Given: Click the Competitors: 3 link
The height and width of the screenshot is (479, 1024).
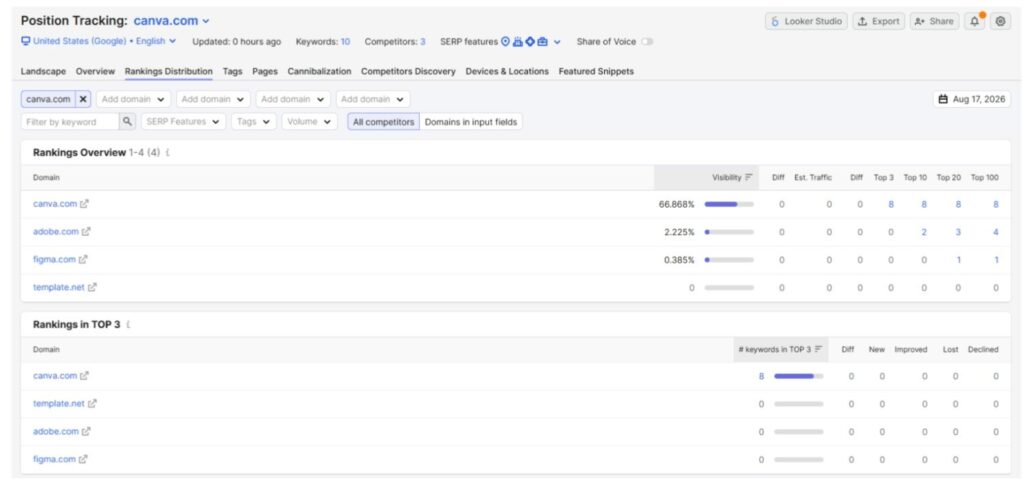Looking at the screenshot, I should coord(395,42).
